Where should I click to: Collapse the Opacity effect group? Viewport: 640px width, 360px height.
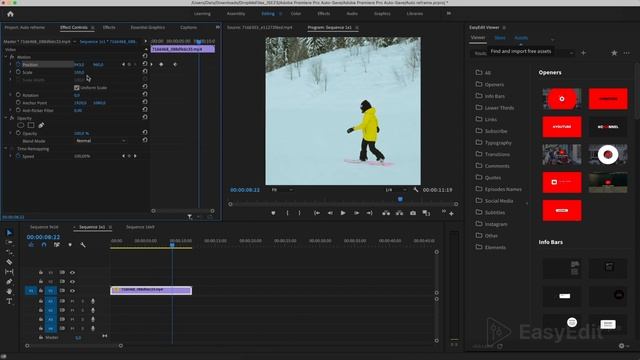coord(6,118)
